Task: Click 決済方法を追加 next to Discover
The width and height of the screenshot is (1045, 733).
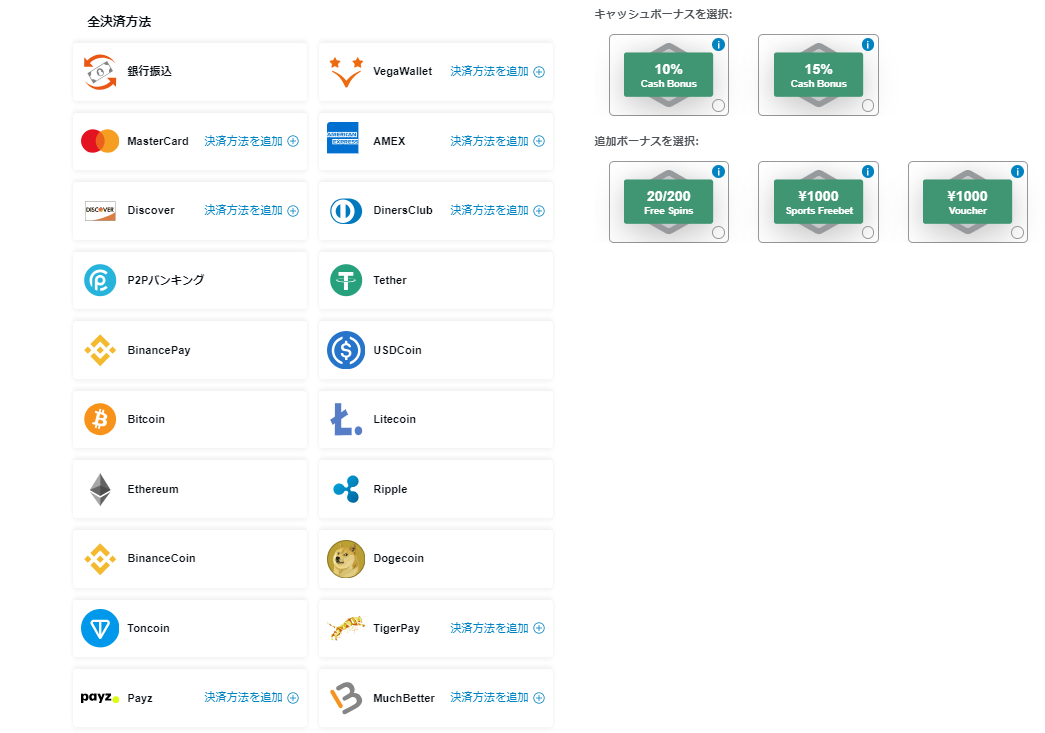Action: 252,211
